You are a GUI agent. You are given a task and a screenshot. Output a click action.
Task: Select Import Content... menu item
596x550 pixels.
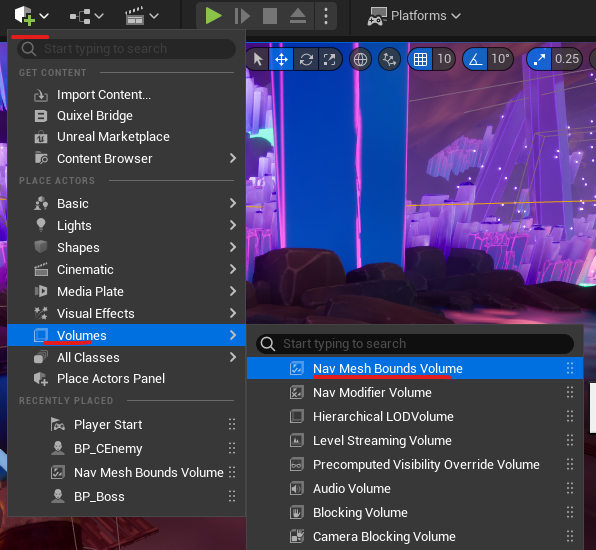[127, 95]
